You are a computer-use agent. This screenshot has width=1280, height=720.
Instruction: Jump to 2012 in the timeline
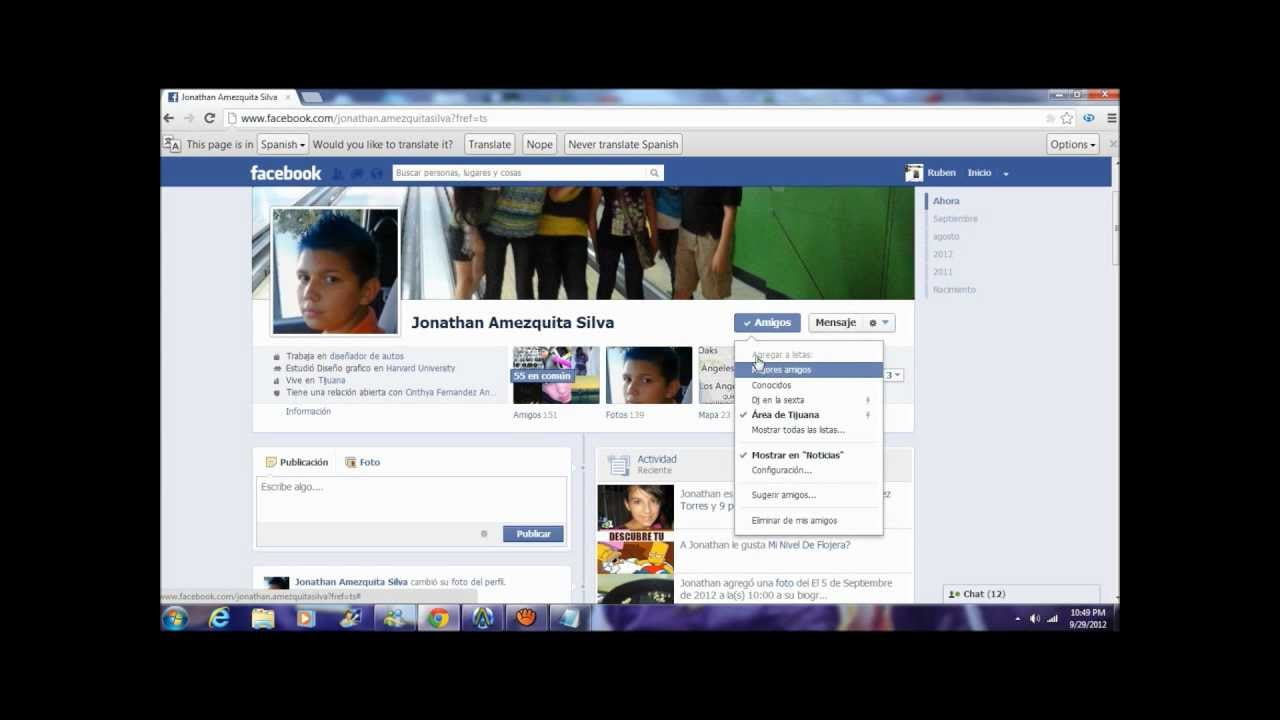tap(943, 254)
